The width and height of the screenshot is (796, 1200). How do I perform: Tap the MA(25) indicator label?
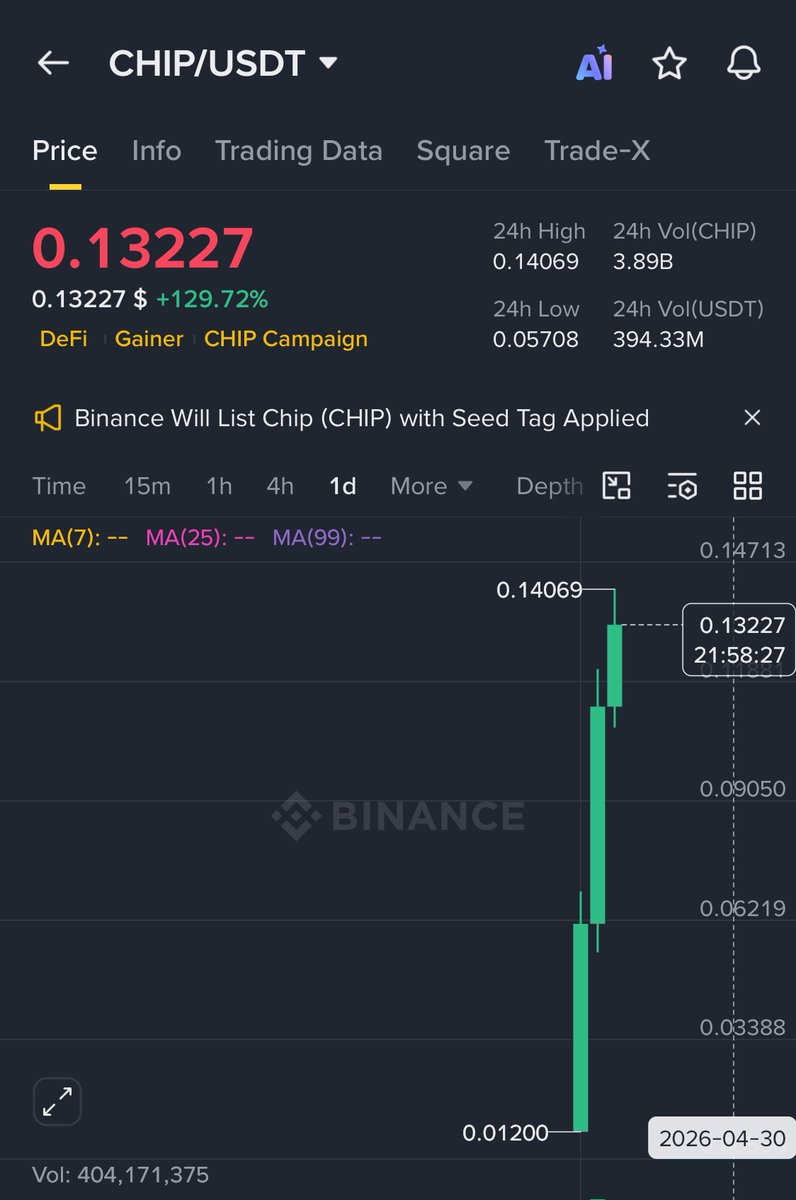200,538
